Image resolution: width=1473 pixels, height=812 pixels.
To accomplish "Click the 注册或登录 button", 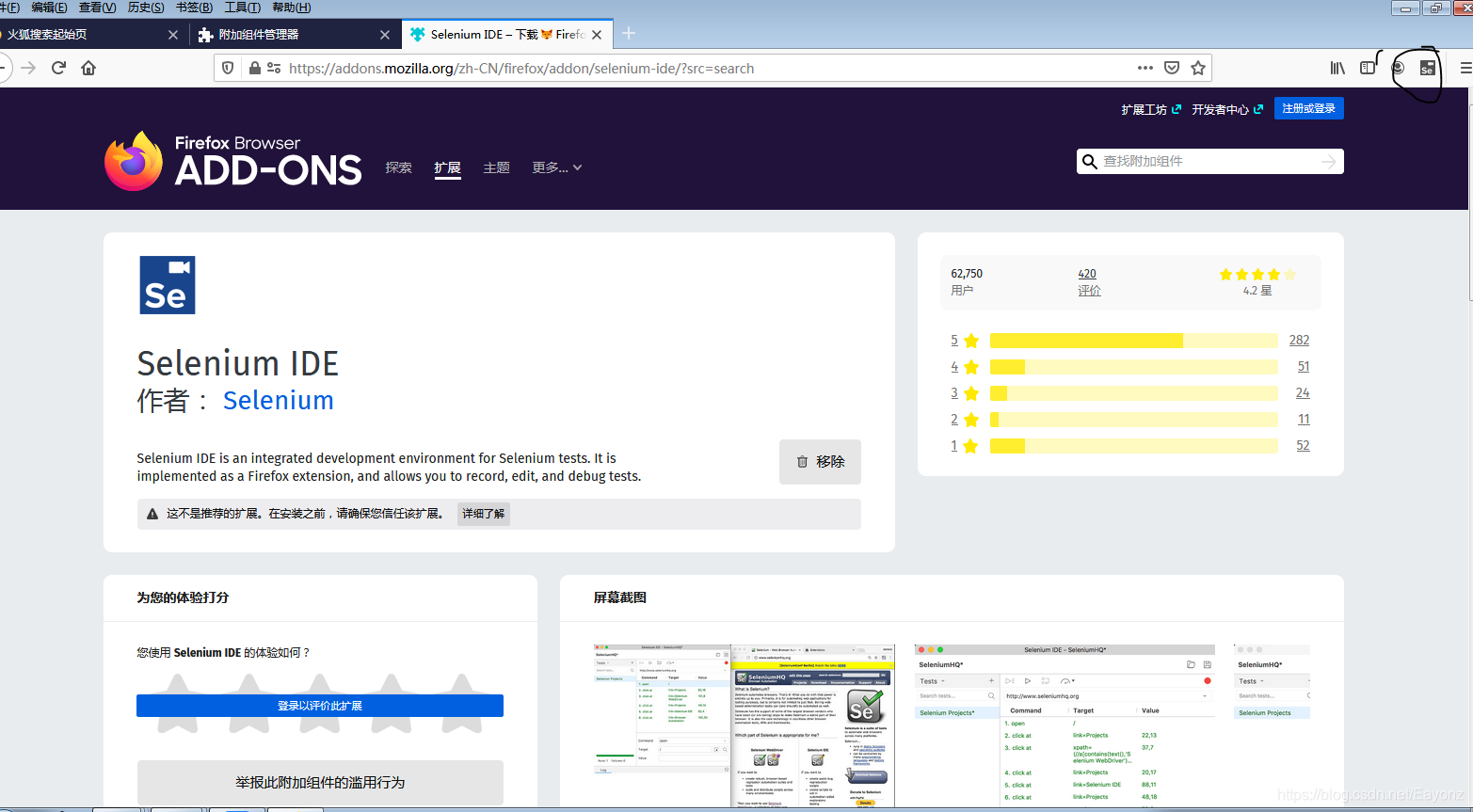I will click(1309, 108).
